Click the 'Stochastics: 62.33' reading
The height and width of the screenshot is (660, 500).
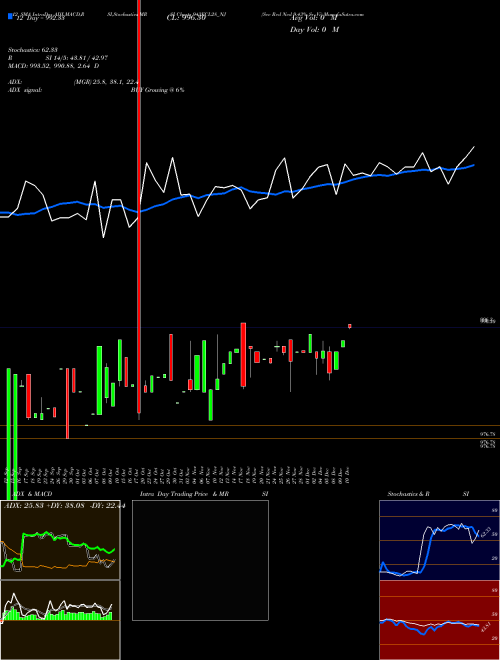point(33,50)
